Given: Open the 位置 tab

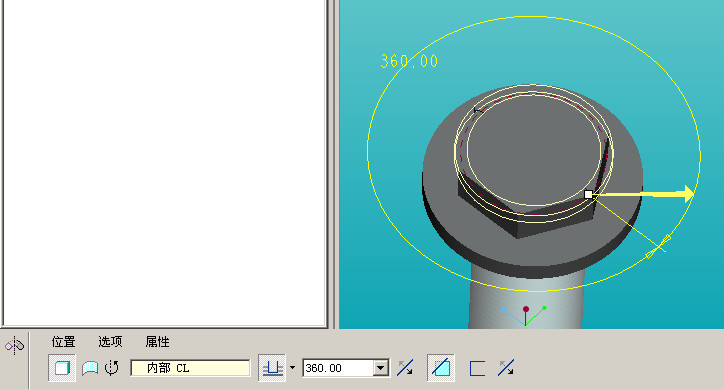Looking at the screenshot, I should tap(63, 342).
